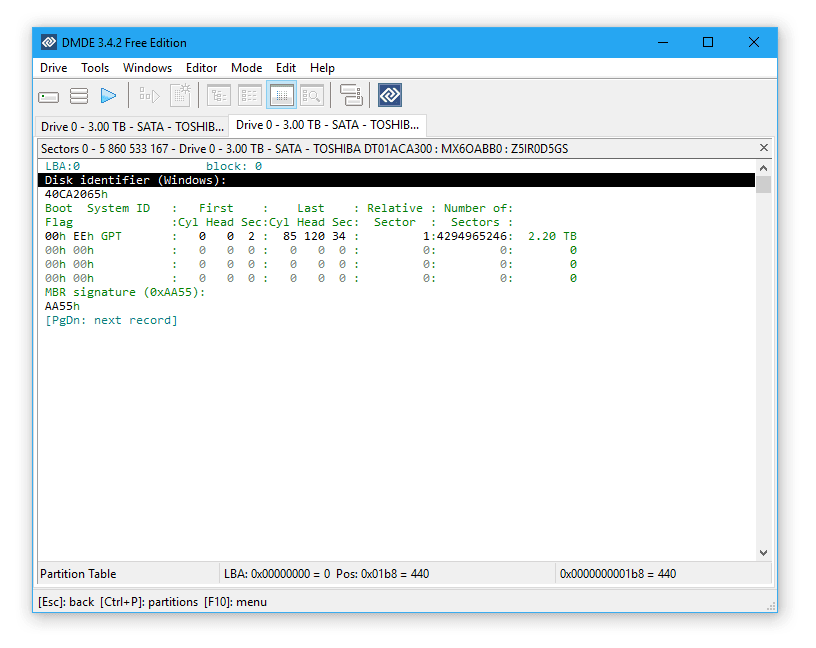
Task: Click the Sectors 0 - 5 860 533 167 header
Action: point(304,149)
